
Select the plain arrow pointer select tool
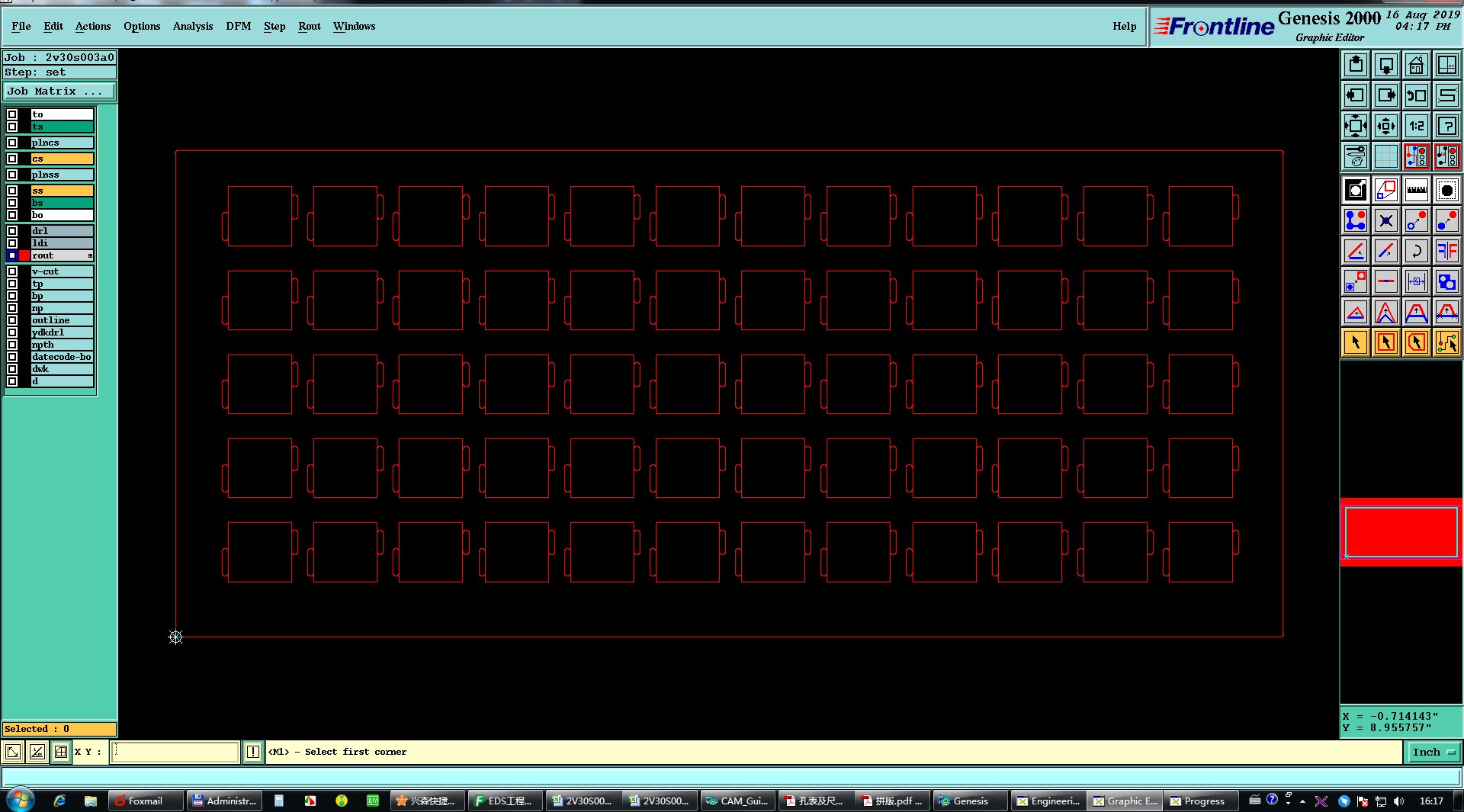pos(1356,342)
